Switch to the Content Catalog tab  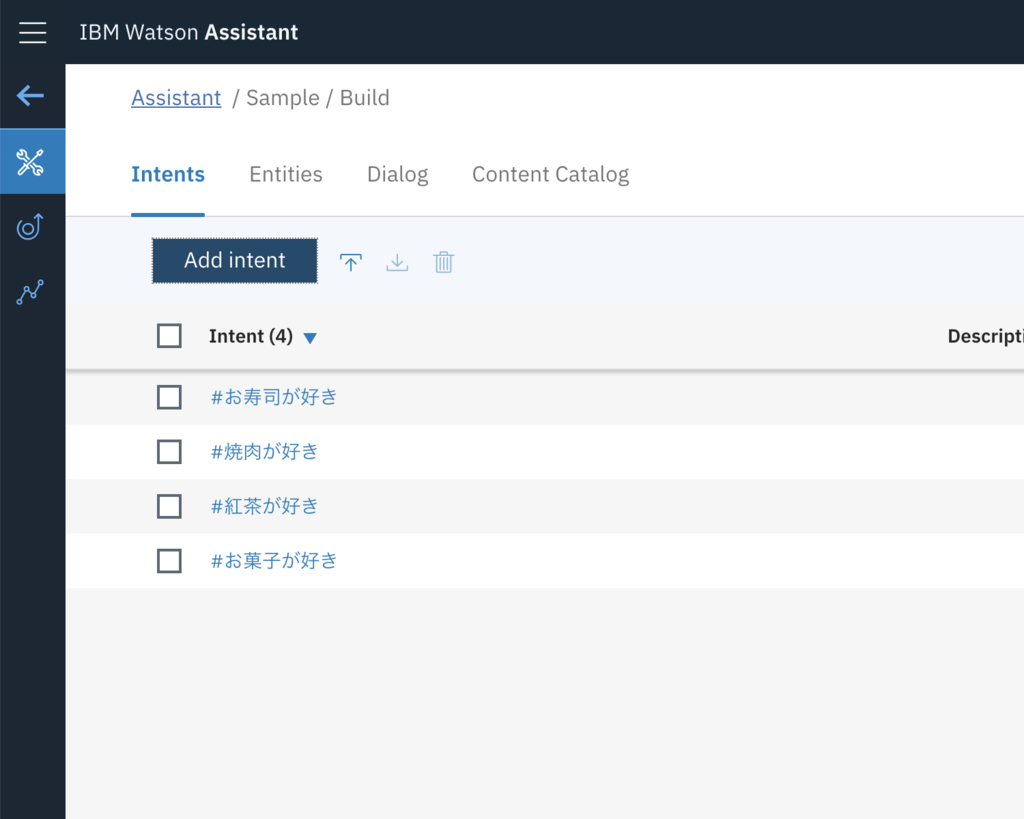point(551,174)
